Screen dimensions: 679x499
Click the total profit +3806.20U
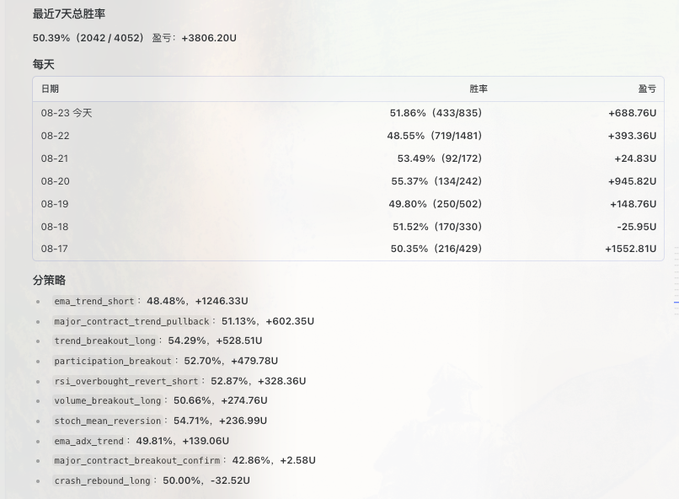point(209,38)
